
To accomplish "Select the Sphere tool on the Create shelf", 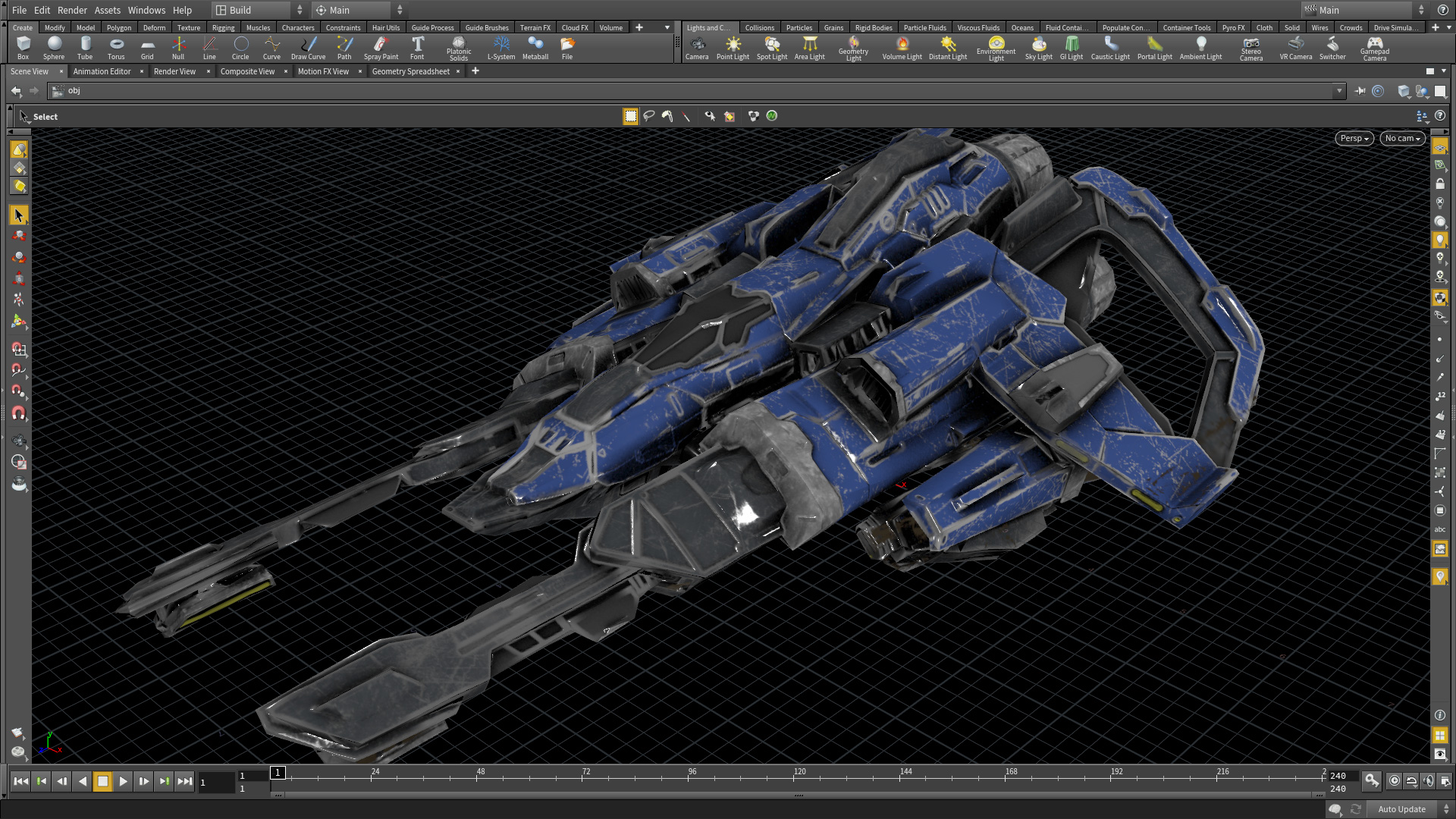I will click(54, 48).
